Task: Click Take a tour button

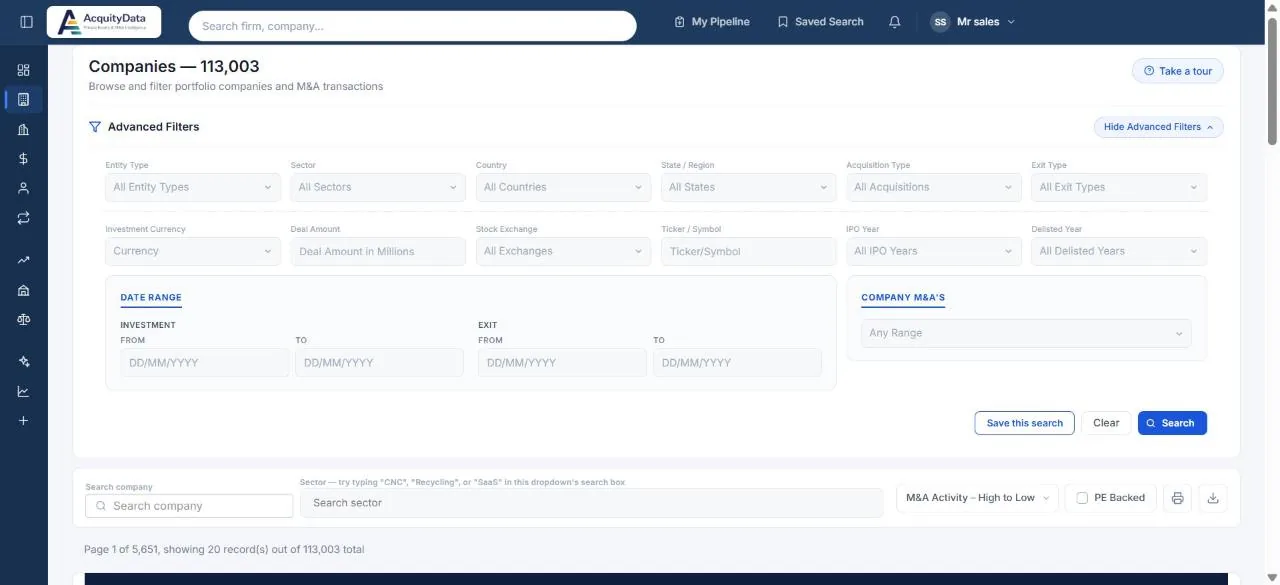Action: click(1177, 71)
